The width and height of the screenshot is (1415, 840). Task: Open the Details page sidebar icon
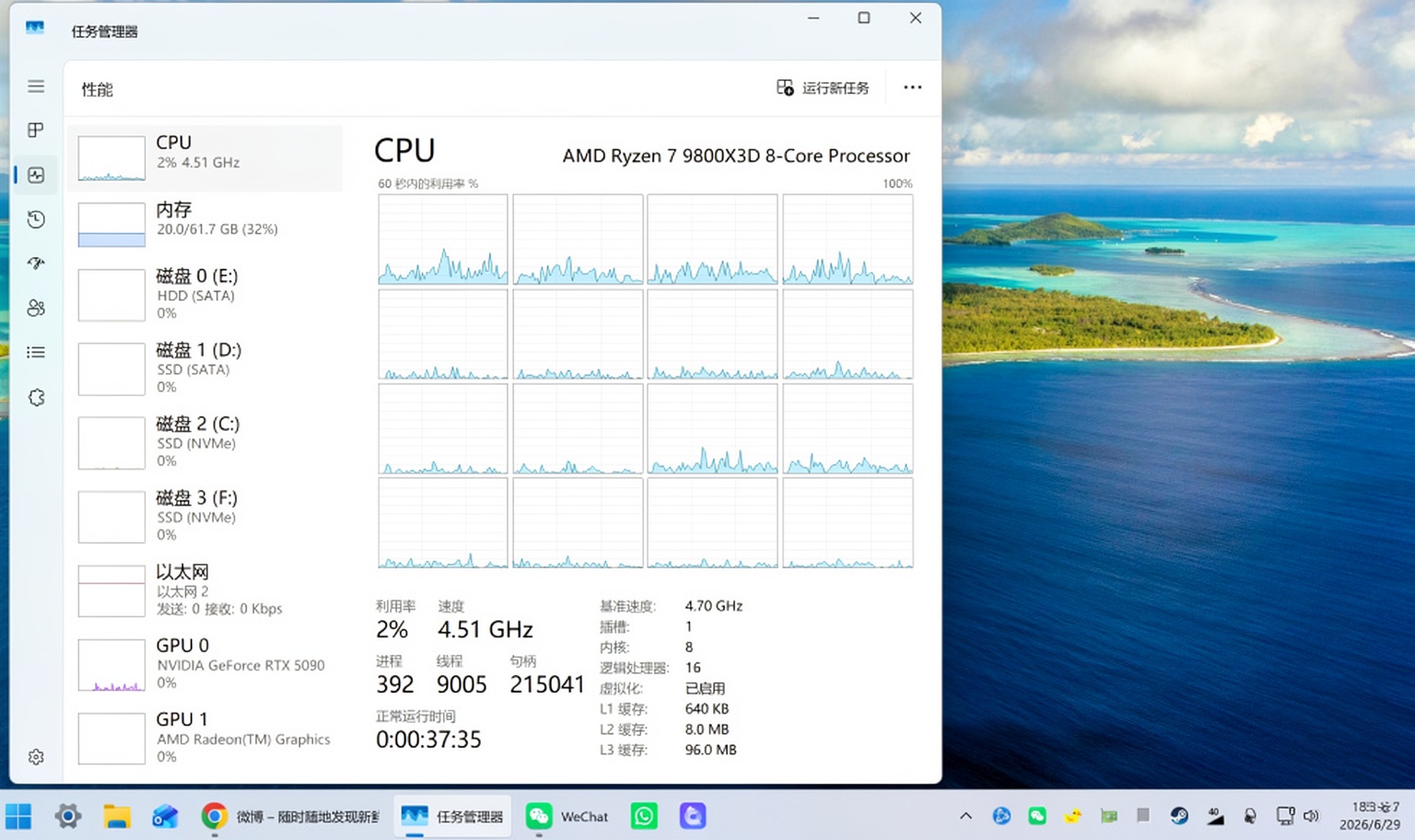(x=36, y=352)
